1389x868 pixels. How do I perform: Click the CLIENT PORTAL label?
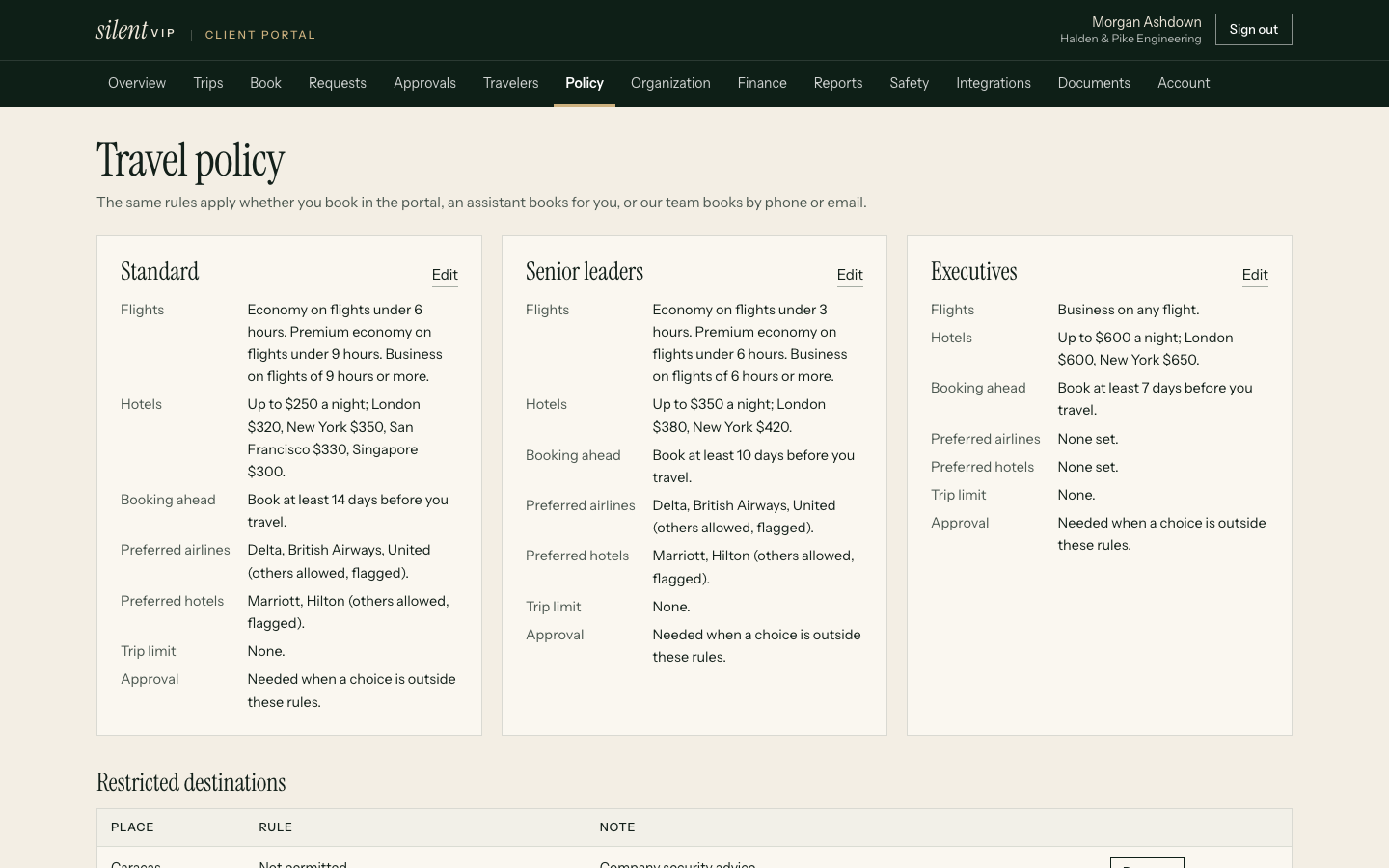pos(260,35)
